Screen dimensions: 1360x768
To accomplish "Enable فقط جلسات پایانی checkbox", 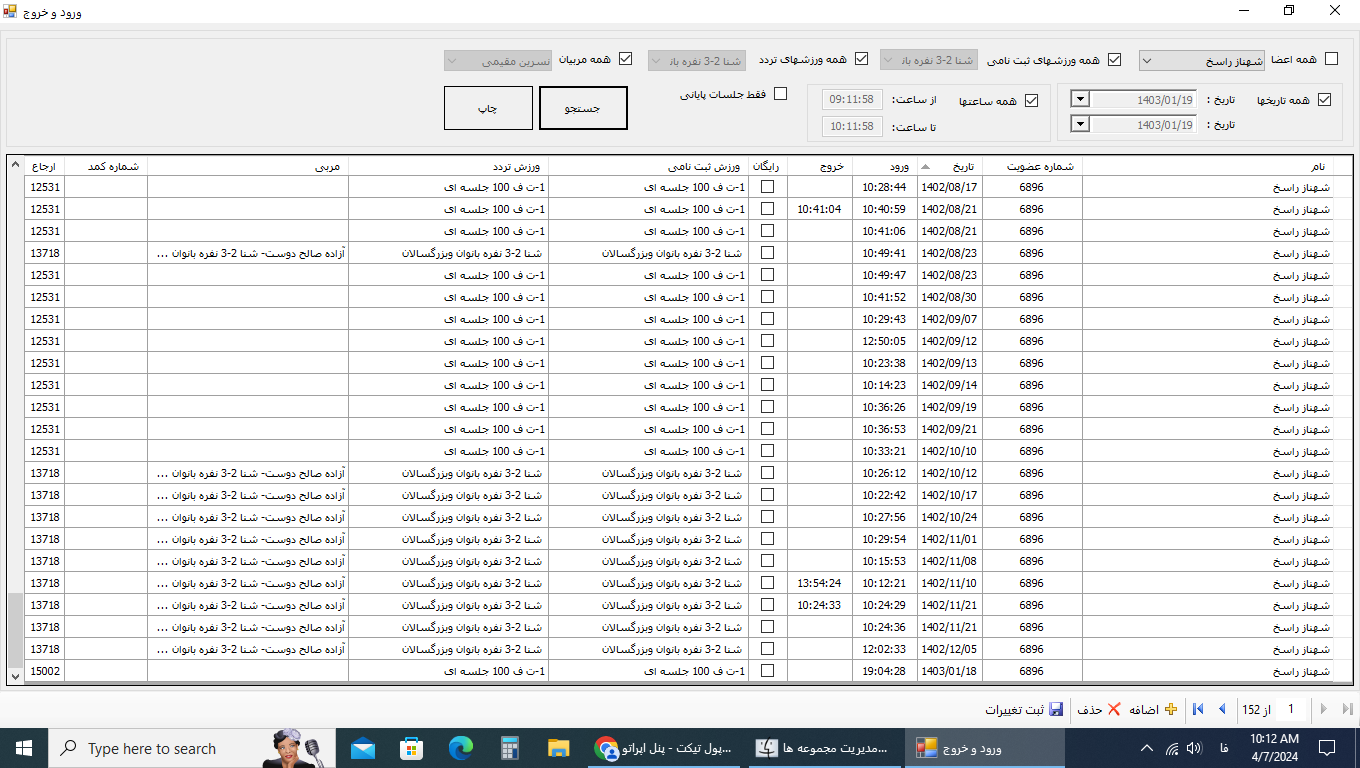I will [x=781, y=94].
